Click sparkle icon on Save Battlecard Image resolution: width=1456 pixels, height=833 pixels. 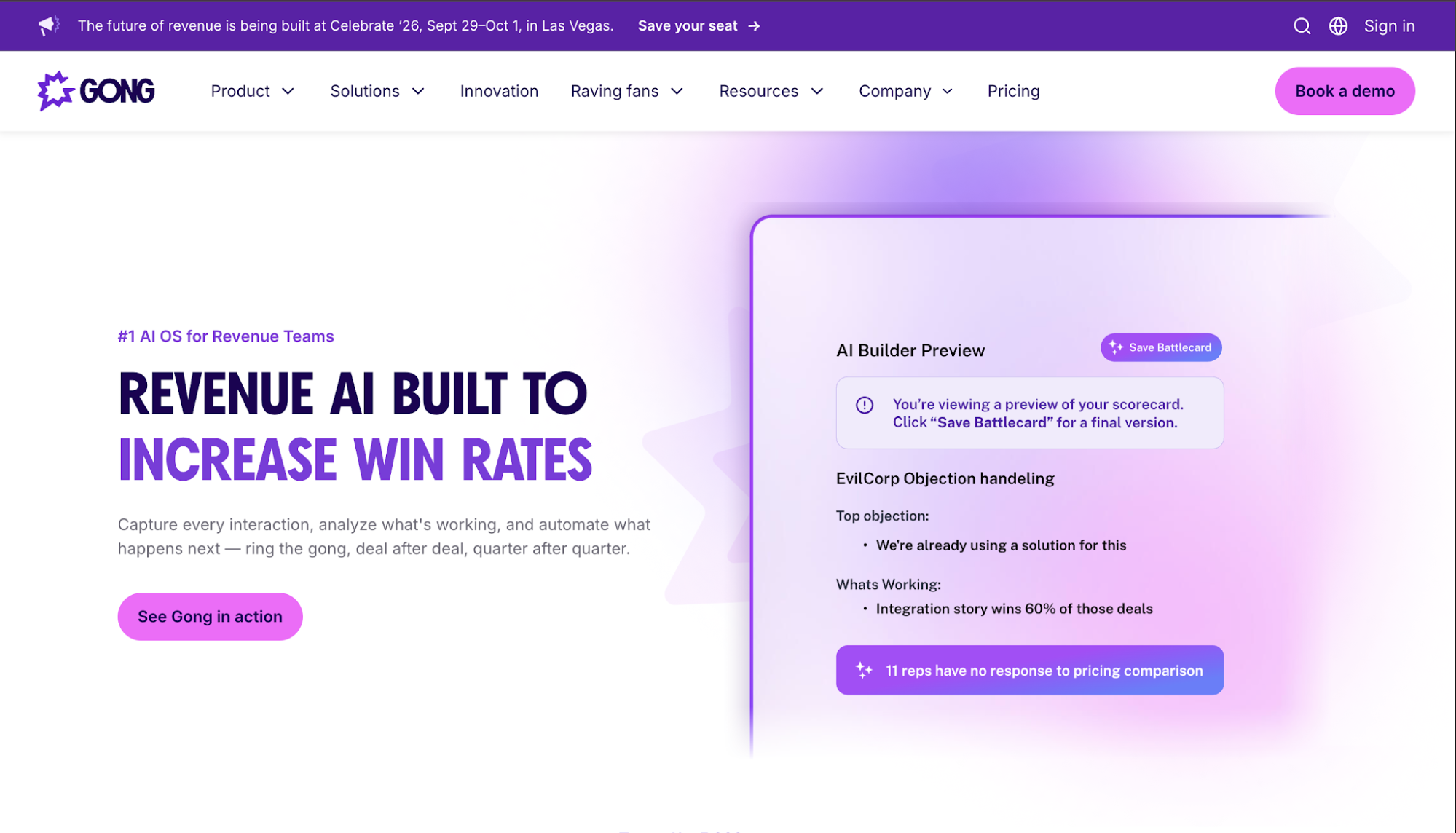1116,347
